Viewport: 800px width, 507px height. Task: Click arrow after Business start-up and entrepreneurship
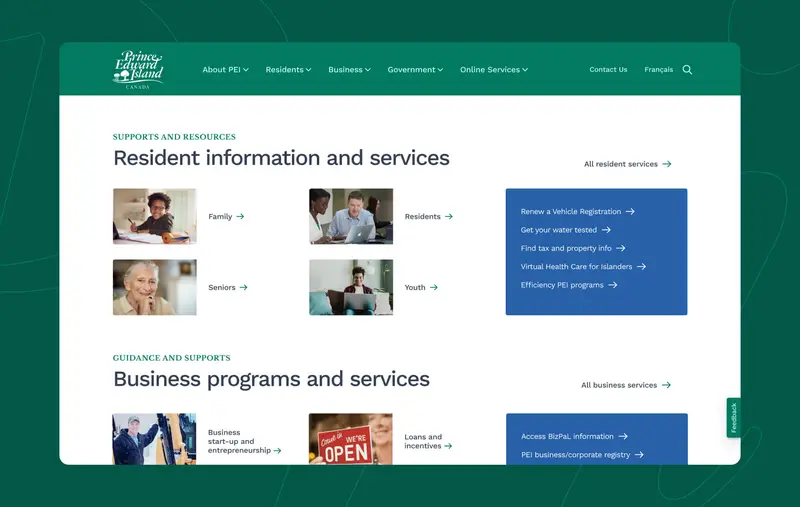click(278, 451)
